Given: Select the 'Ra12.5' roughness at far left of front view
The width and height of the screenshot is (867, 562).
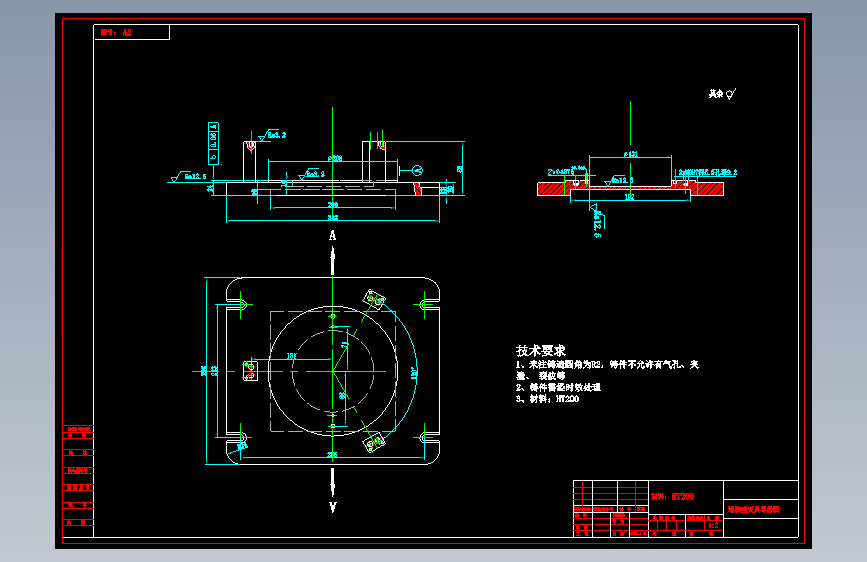Looking at the screenshot, I should (x=195, y=176).
